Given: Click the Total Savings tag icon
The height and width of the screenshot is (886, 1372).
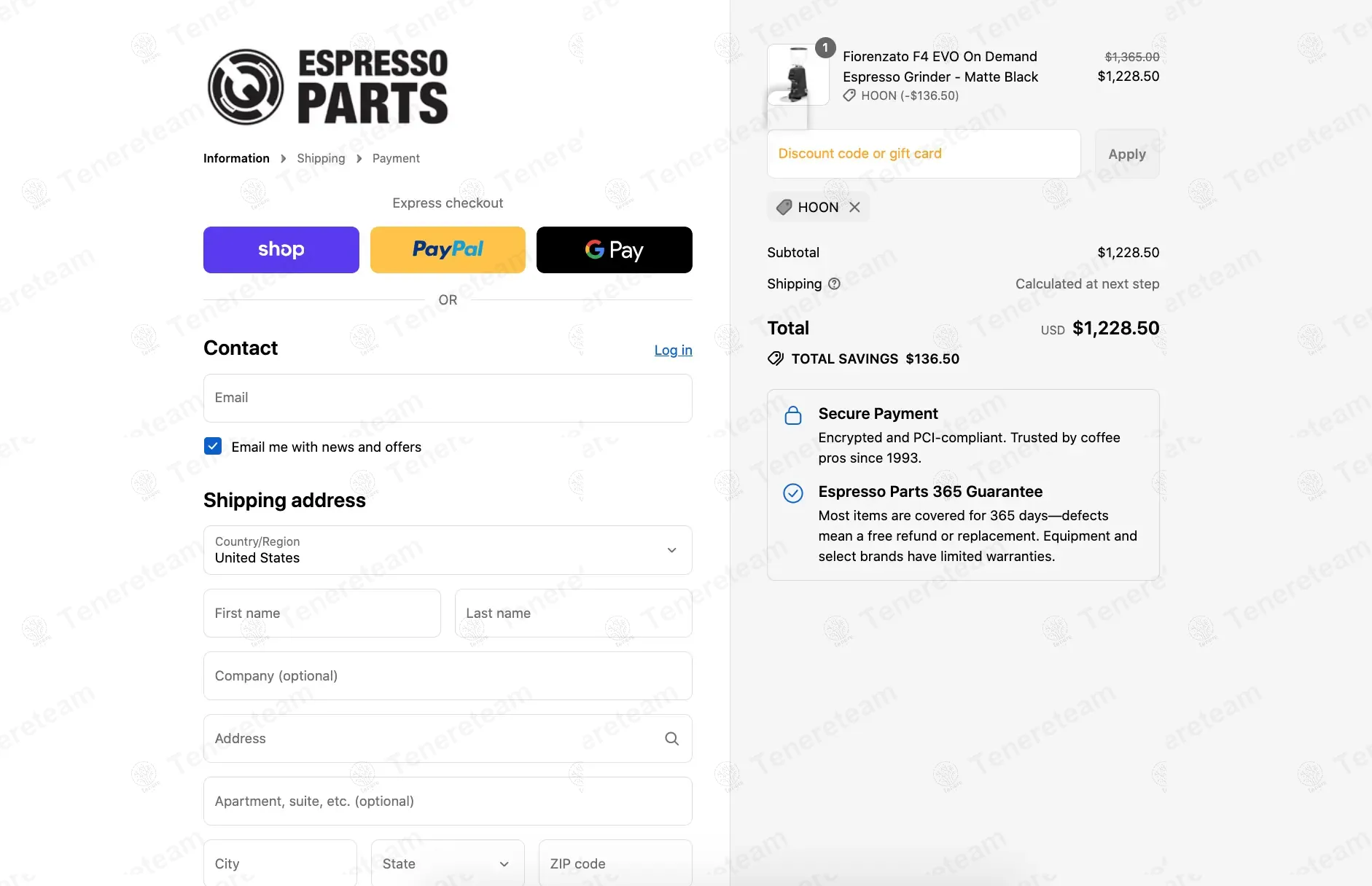Looking at the screenshot, I should [x=776, y=358].
